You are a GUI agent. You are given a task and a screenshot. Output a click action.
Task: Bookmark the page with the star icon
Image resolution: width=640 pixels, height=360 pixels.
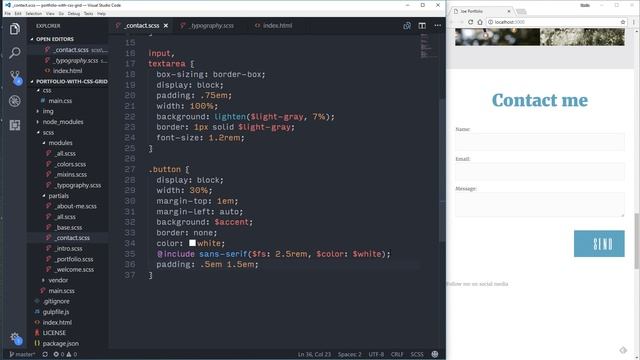[x=623, y=22]
